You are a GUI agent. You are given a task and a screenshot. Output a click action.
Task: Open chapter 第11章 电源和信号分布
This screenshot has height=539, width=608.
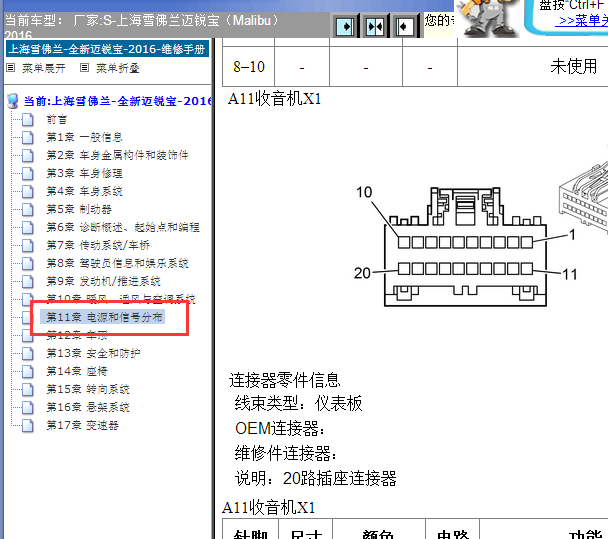[x=104, y=317]
